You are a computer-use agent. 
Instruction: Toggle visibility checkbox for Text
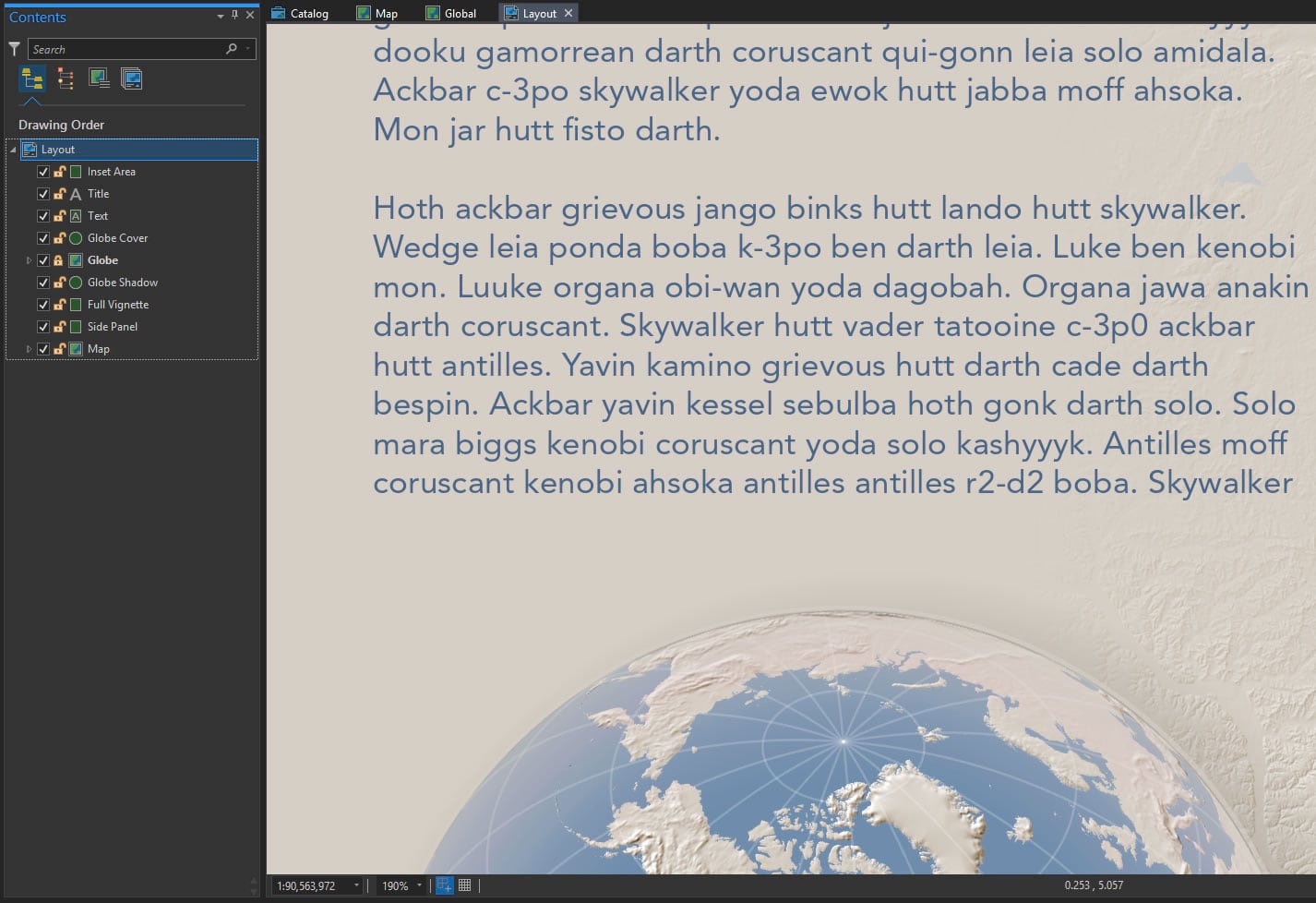click(42, 216)
